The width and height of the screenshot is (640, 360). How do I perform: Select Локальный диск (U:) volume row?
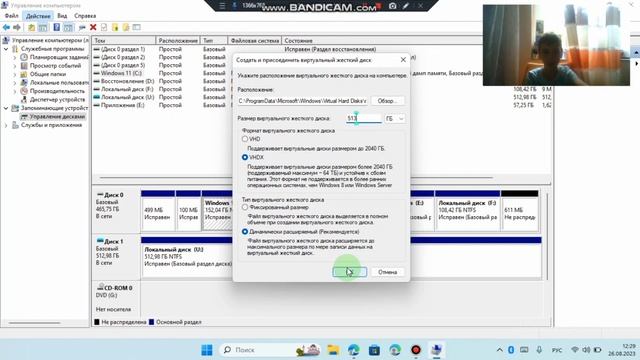point(124,97)
